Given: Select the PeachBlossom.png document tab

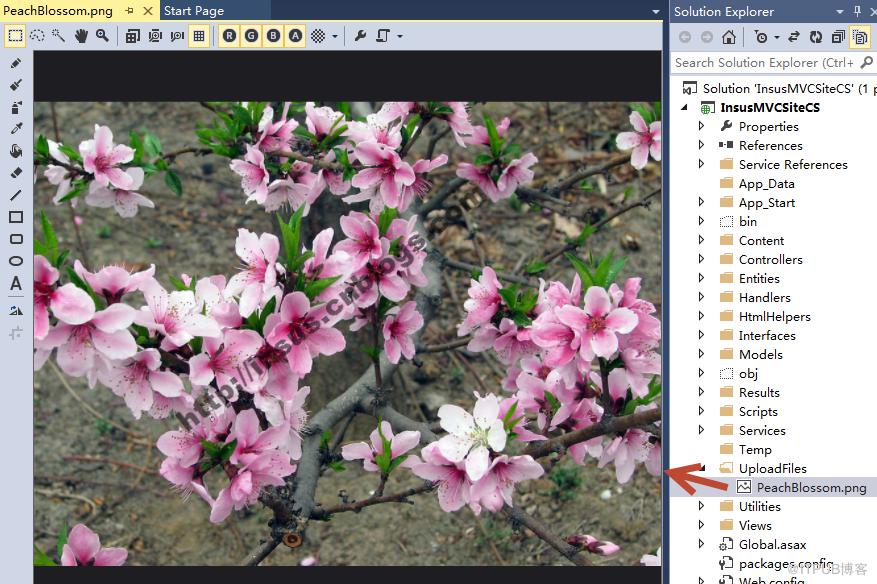Looking at the screenshot, I should pyautogui.click(x=58, y=11).
